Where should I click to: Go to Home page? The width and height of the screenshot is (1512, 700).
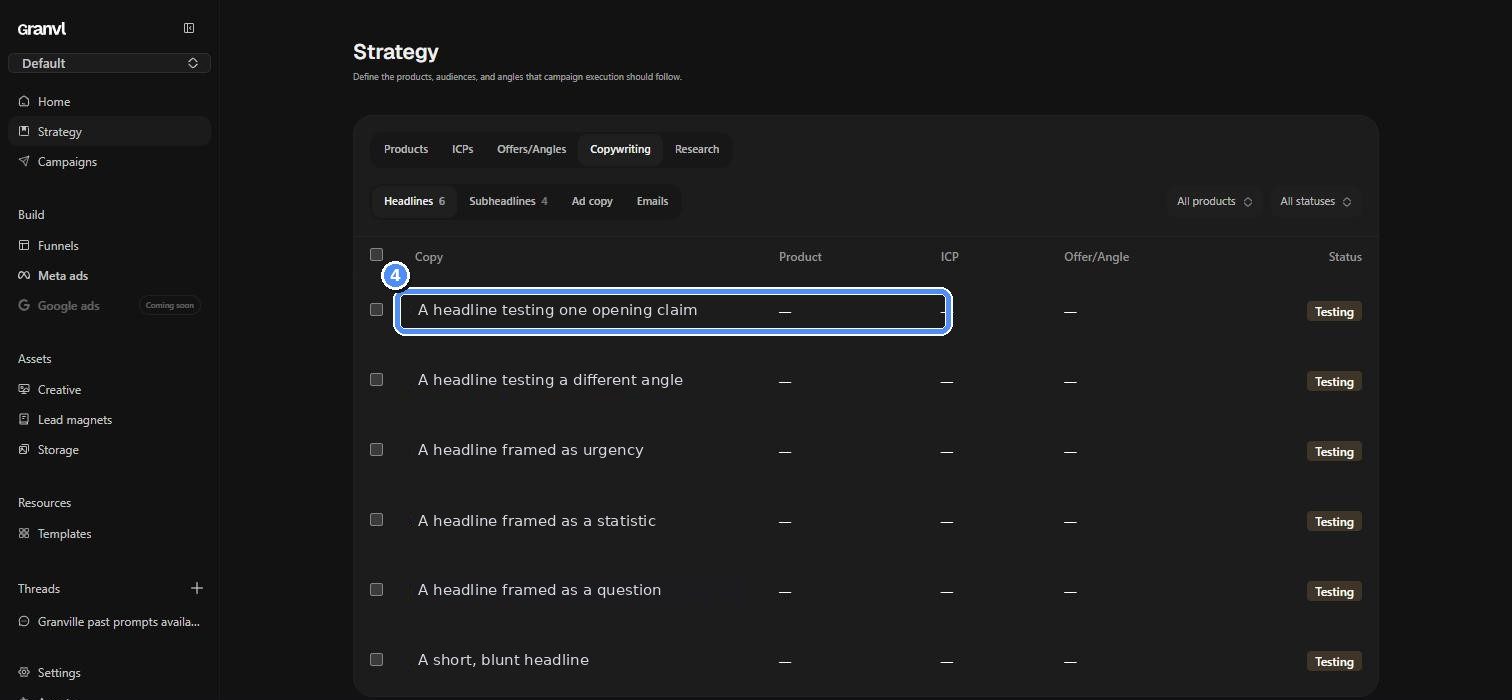coord(109,101)
